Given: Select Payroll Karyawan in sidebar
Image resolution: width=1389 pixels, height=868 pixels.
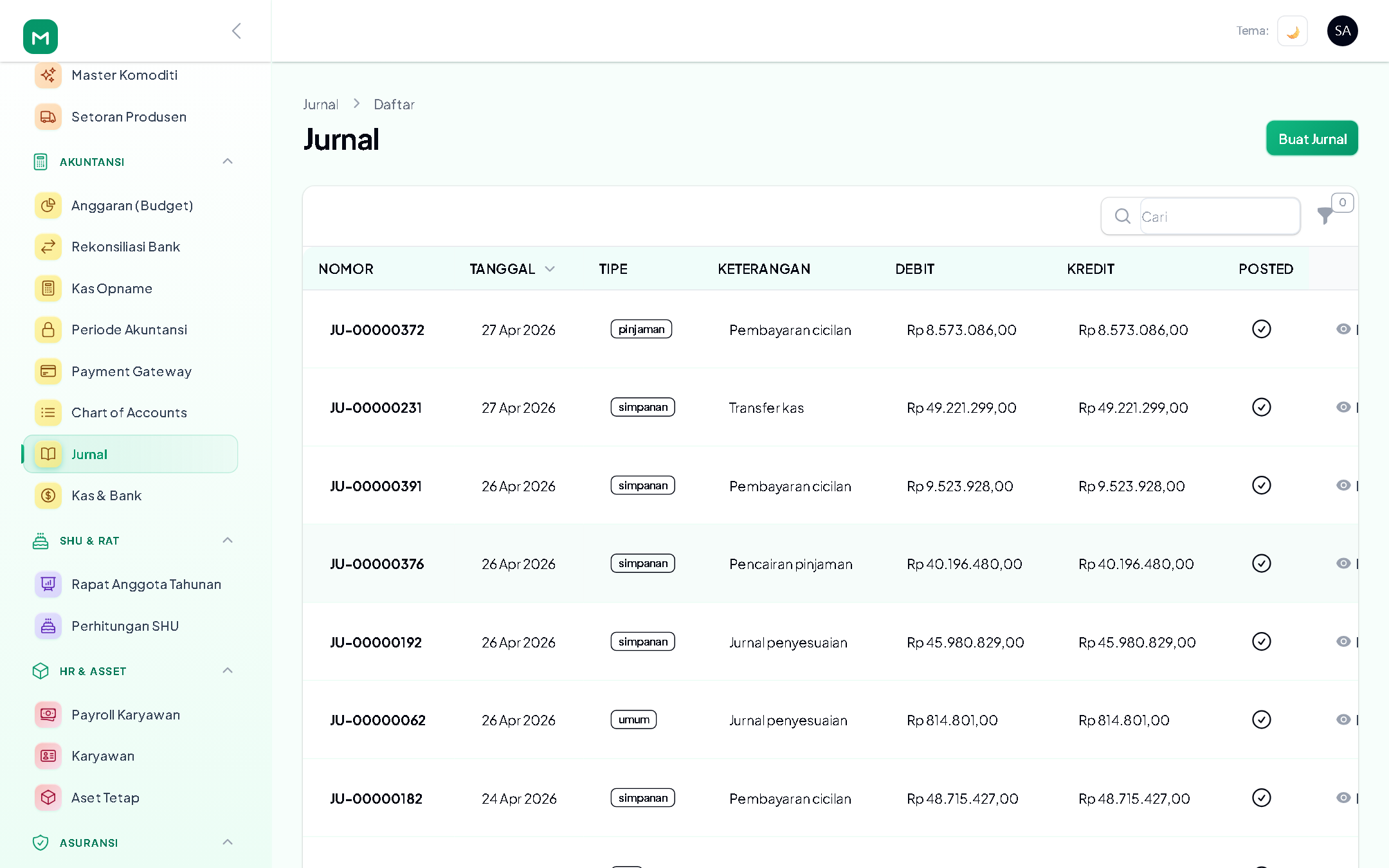Looking at the screenshot, I should pyautogui.click(x=131, y=715).
